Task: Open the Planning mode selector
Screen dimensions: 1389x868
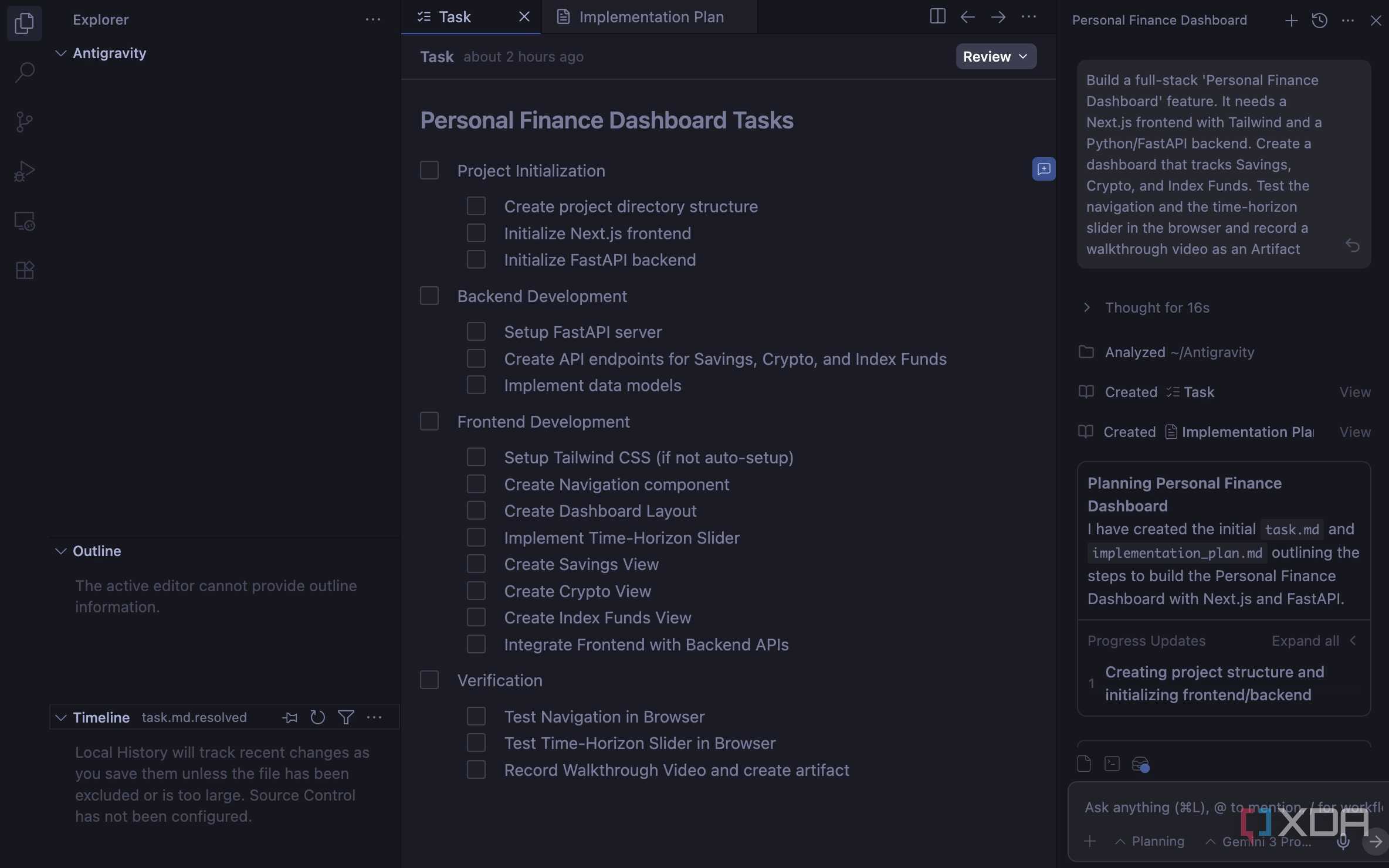Action: point(1149,841)
